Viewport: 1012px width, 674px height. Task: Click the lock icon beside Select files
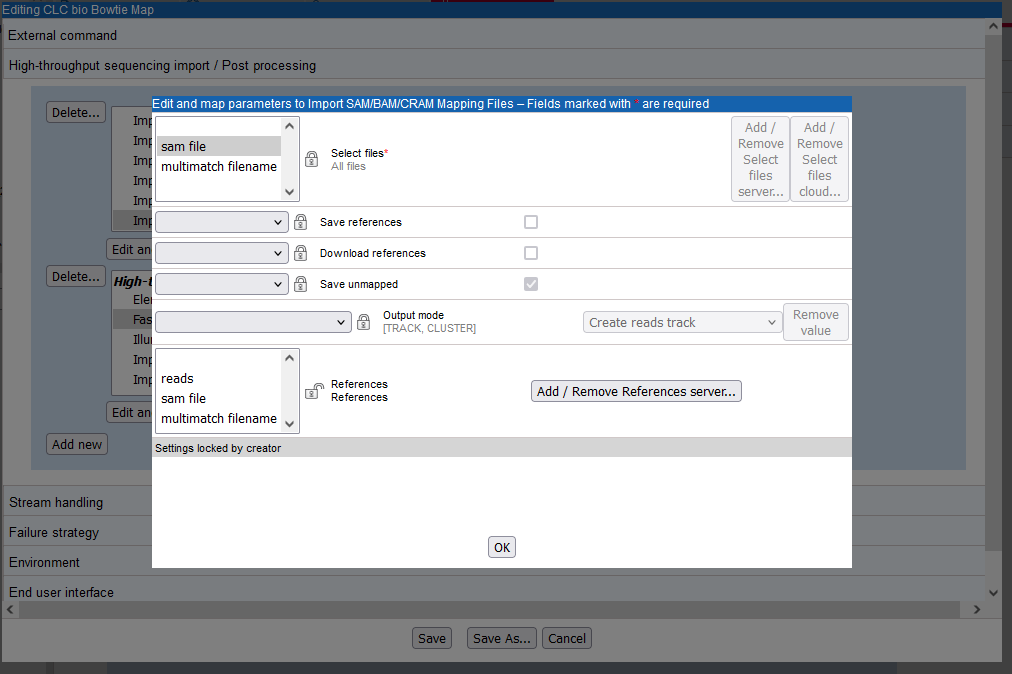click(312, 159)
